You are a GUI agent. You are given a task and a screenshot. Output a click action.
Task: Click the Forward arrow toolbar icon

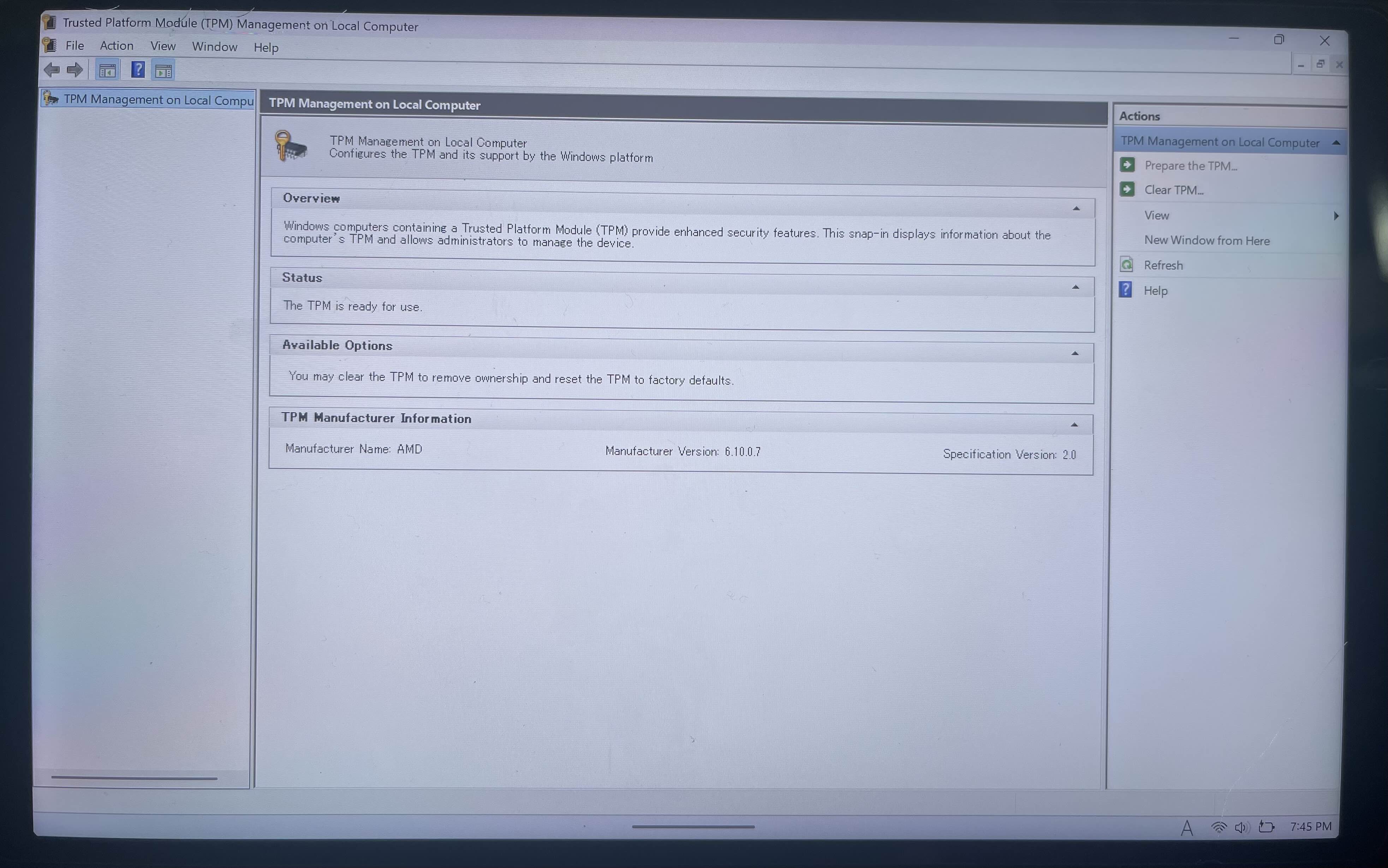(75, 70)
